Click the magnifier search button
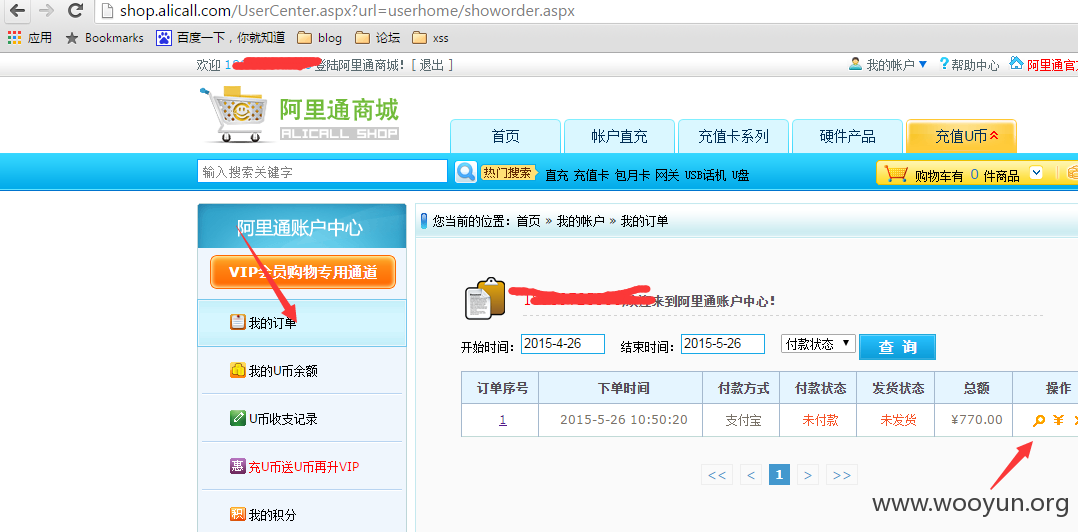The height and width of the screenshot is (532, 1078). [x=465, y=172]
